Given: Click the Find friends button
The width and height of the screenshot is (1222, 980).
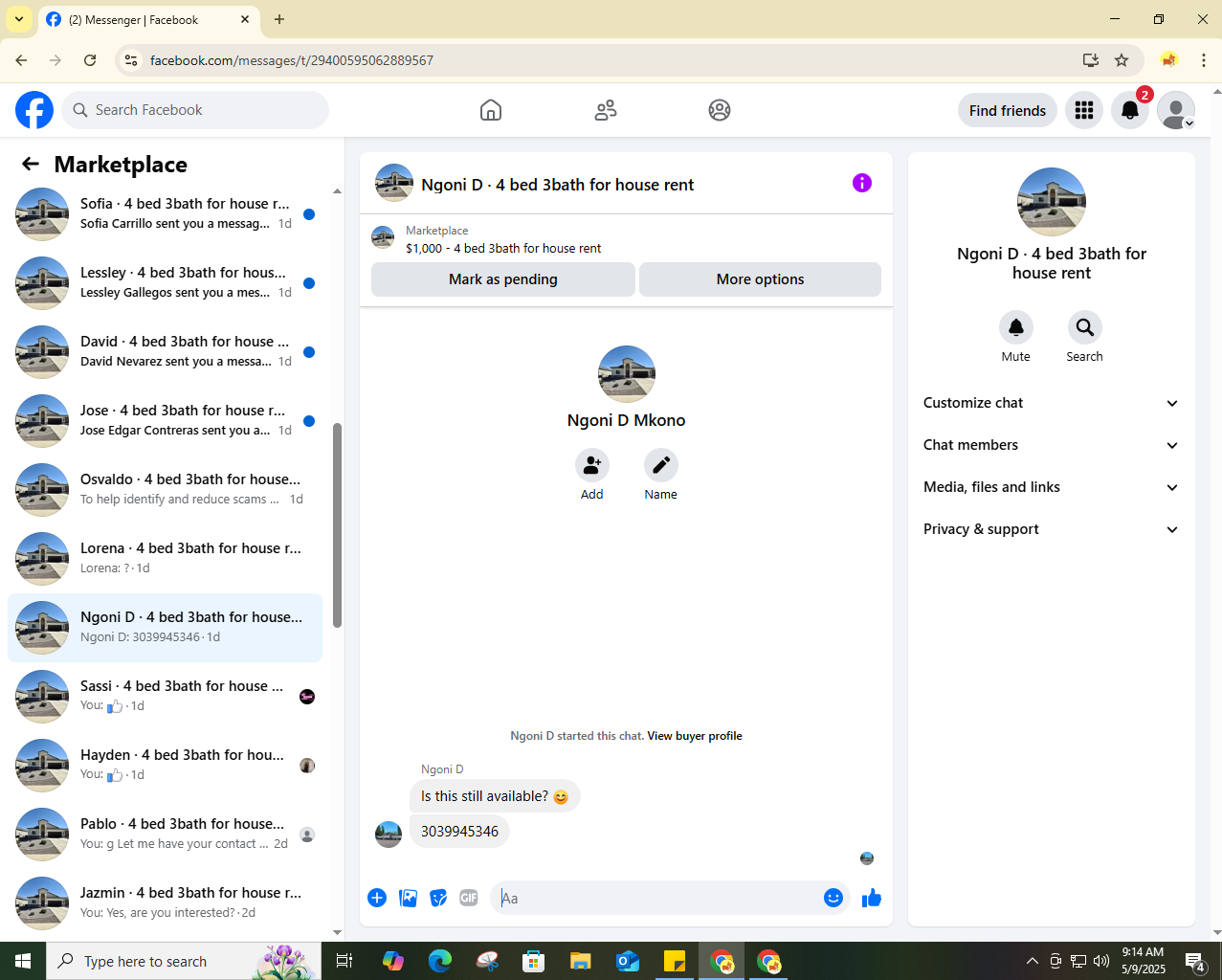Looking at the screenshot, I should pyautogui.click(x=1008, y=110).
